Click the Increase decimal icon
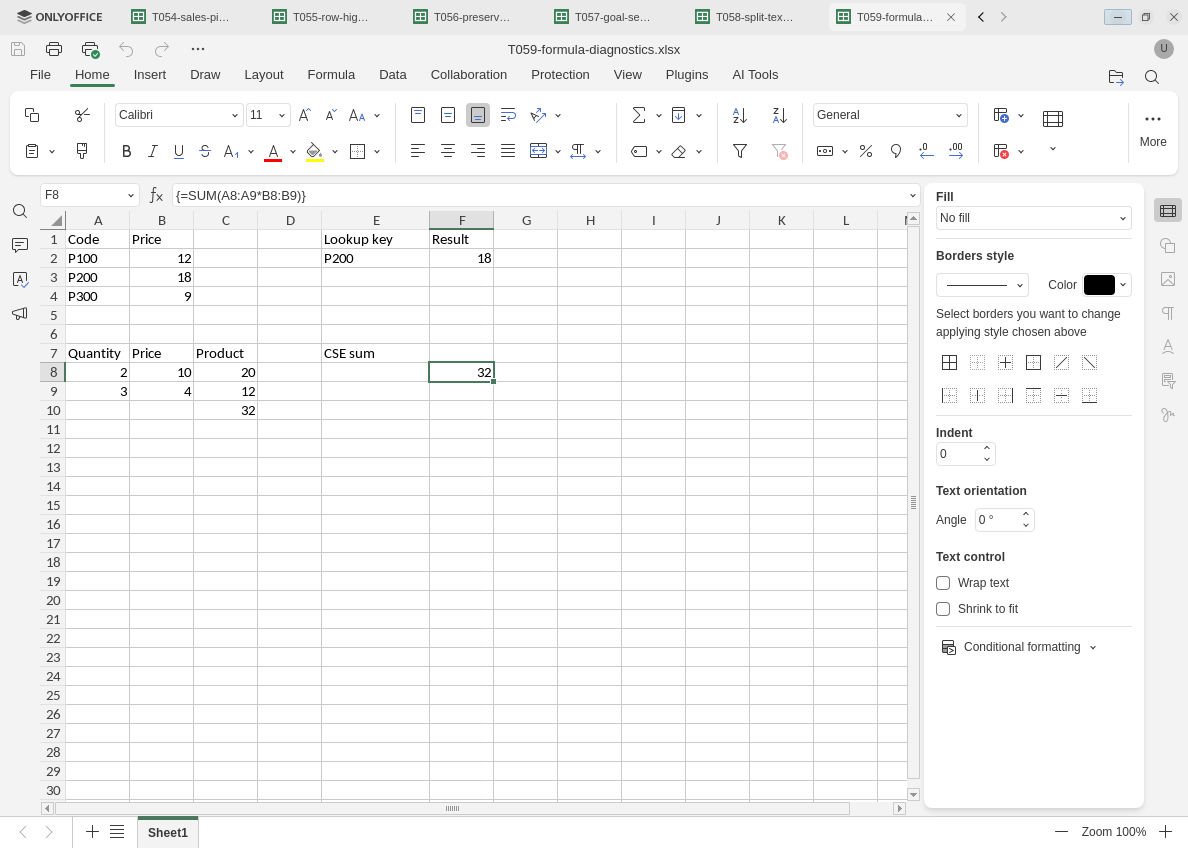 [x=956, y=152]
